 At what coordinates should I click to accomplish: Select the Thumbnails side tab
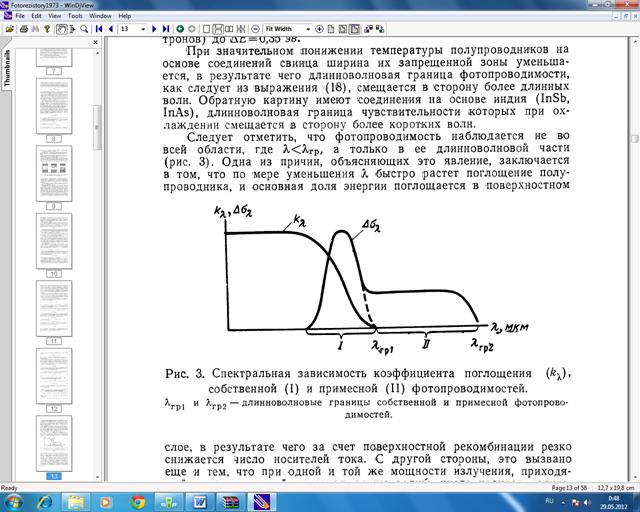[5, 68]
